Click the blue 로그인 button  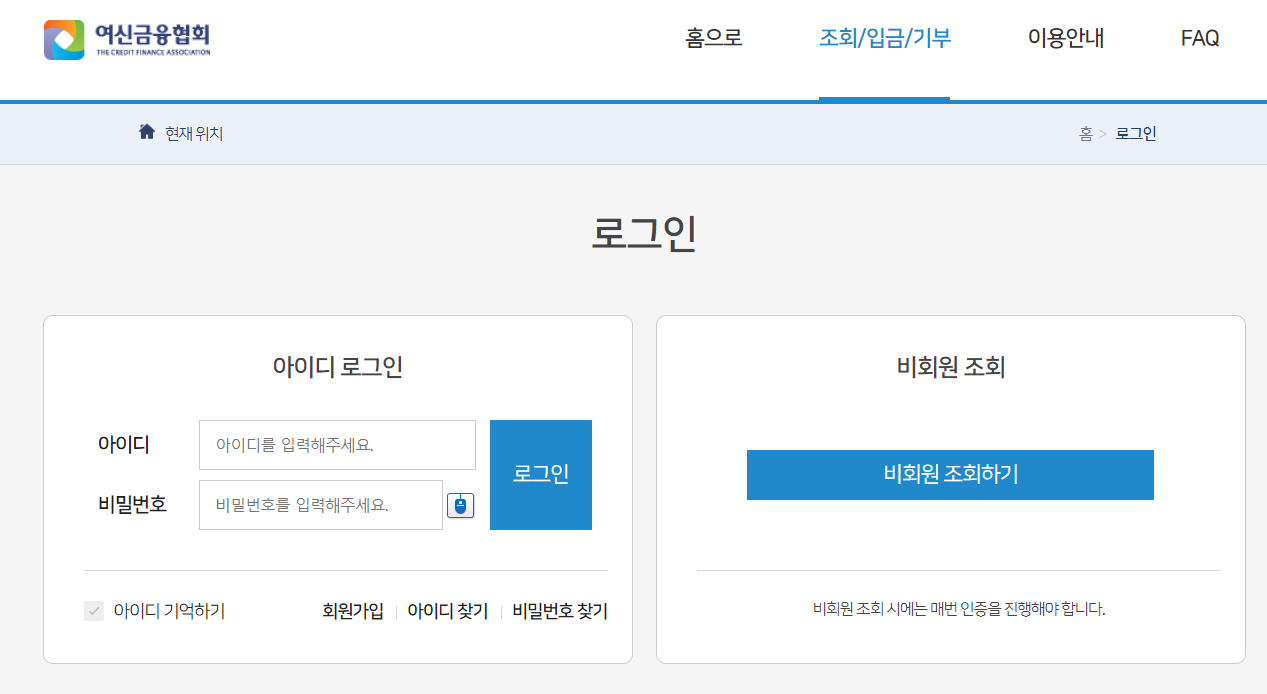pos(541,475)
